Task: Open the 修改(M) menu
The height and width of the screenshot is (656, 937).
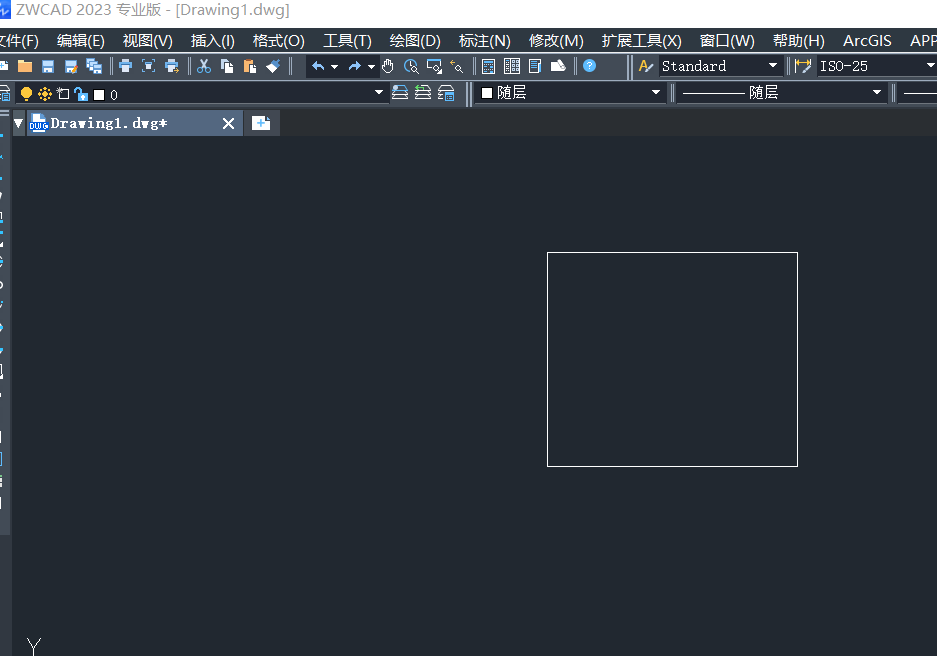Action: 556,41
